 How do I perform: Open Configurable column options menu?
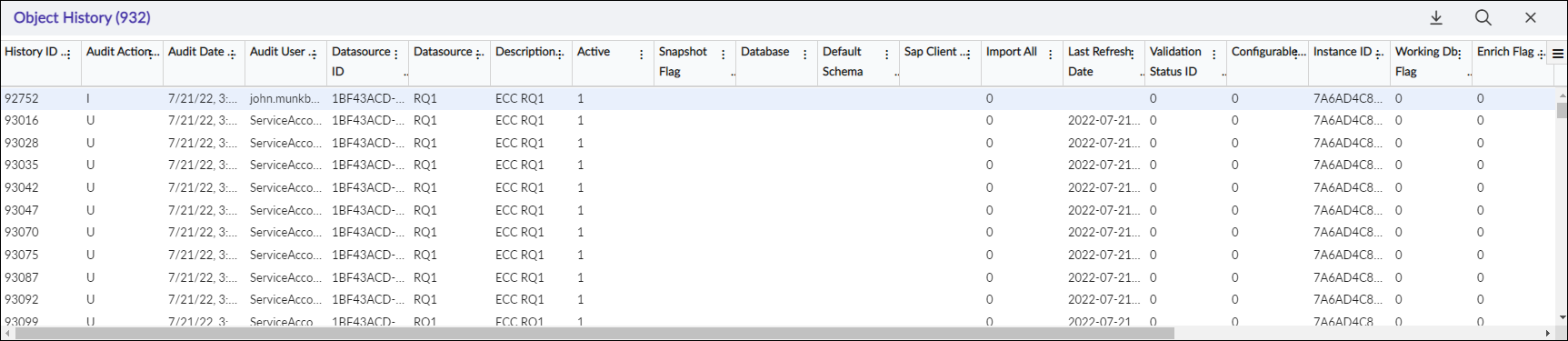pos(1296,55)
